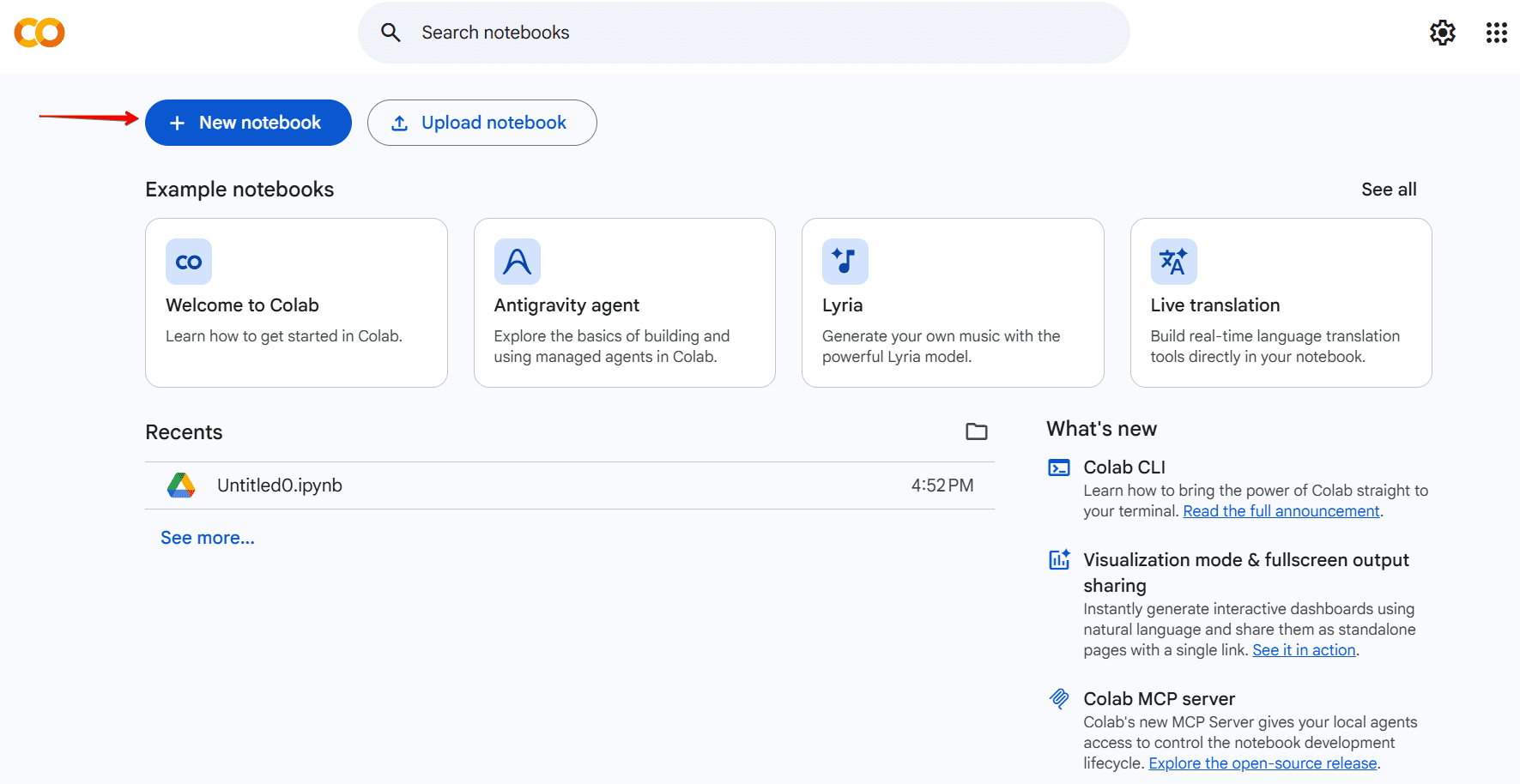Screen dimensions: 1520x784
Task: Click the Colab MCP server icon
Action: tap(1059, 698)
